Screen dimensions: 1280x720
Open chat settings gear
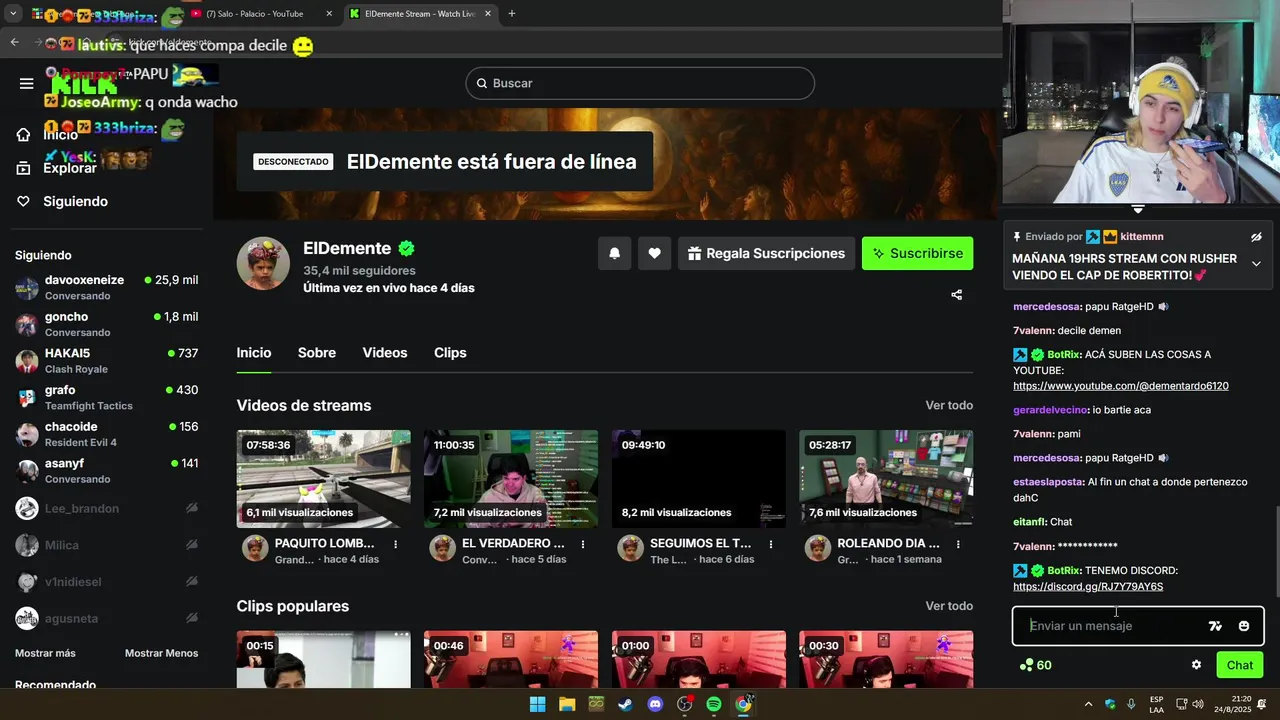point(1196,665)
